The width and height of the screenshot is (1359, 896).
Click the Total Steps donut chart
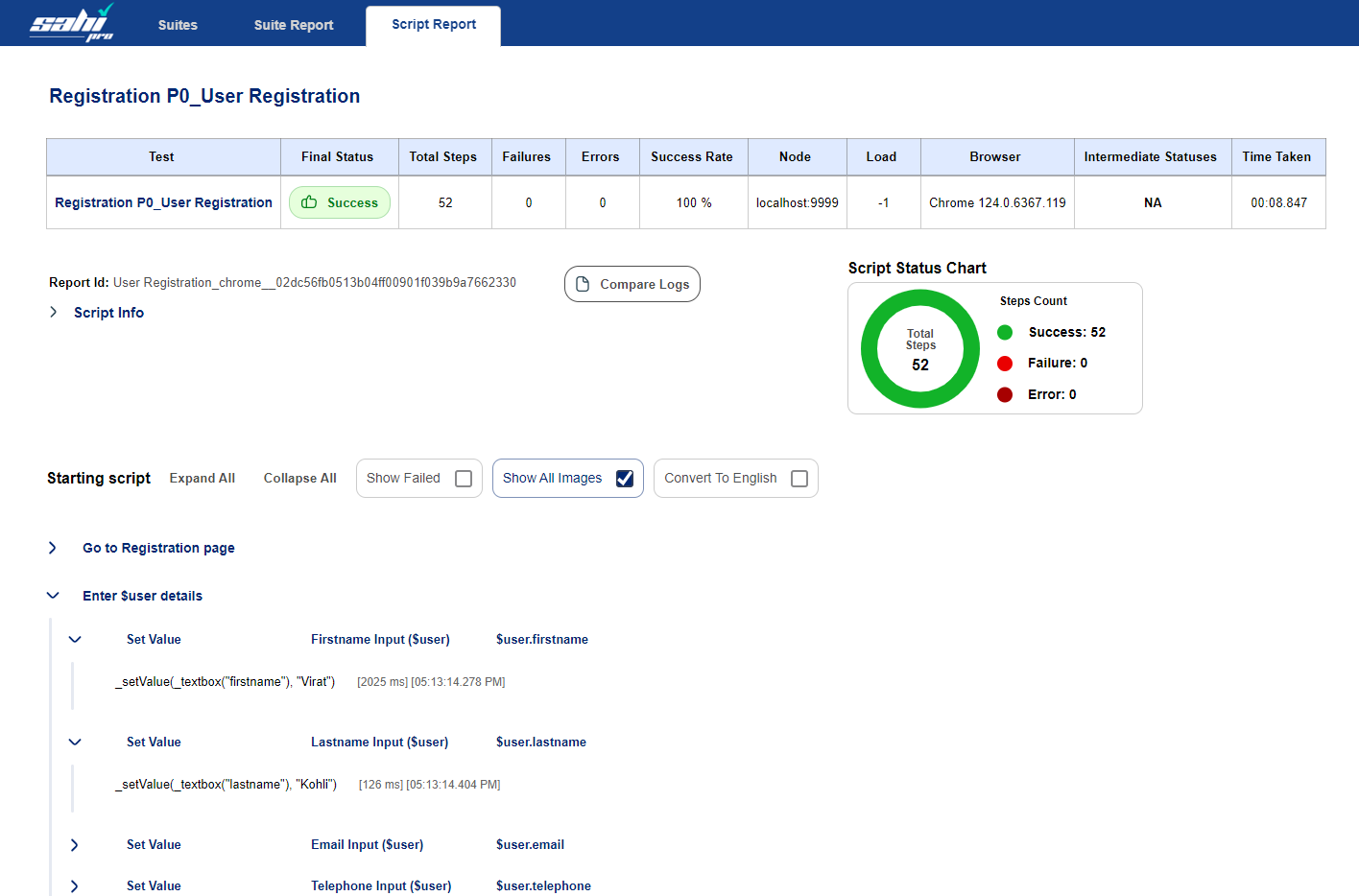[919, 348]
